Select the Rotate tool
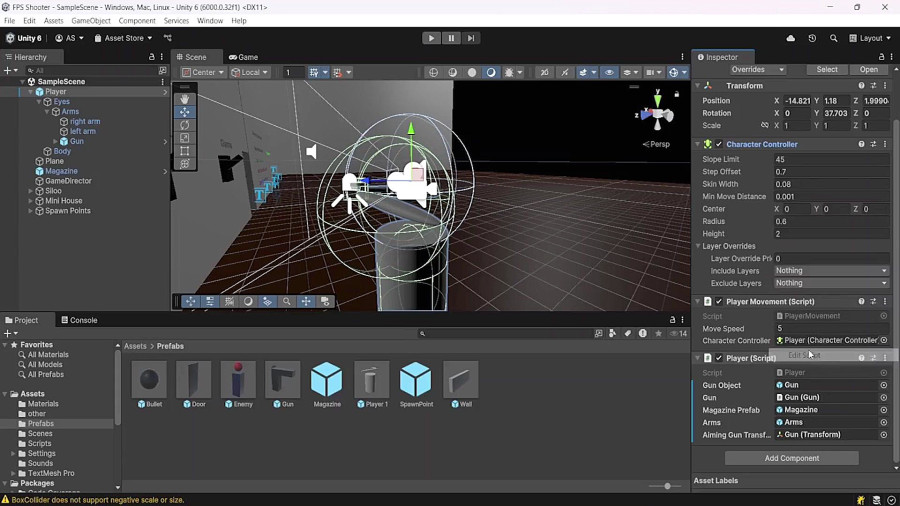 184,125
